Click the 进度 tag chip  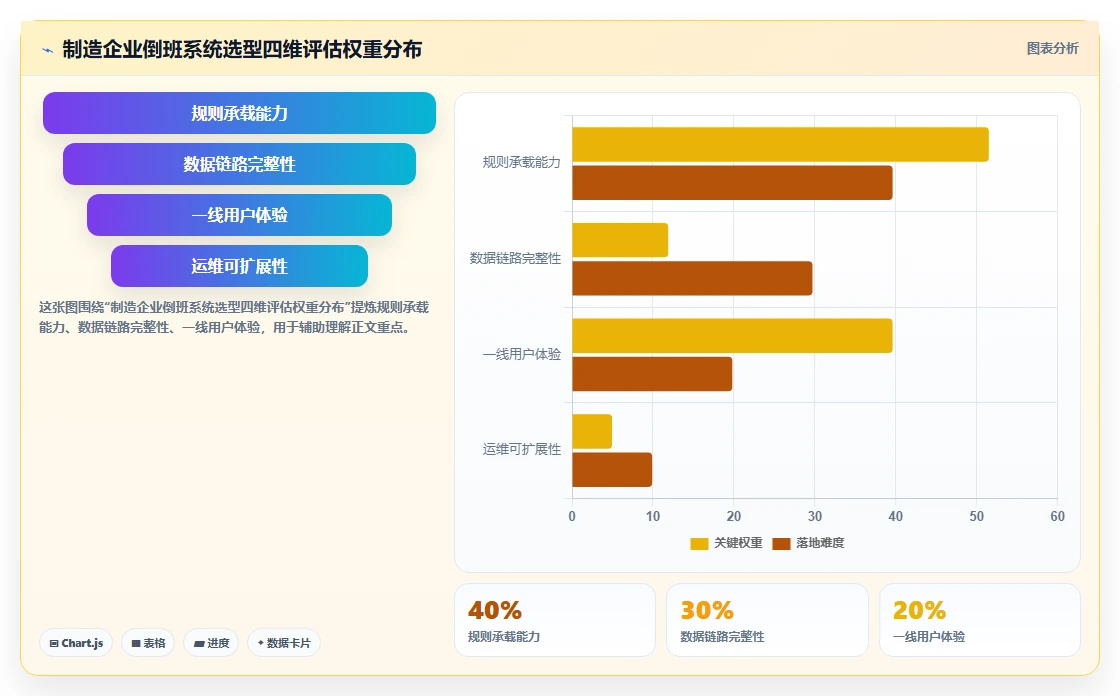211,643
